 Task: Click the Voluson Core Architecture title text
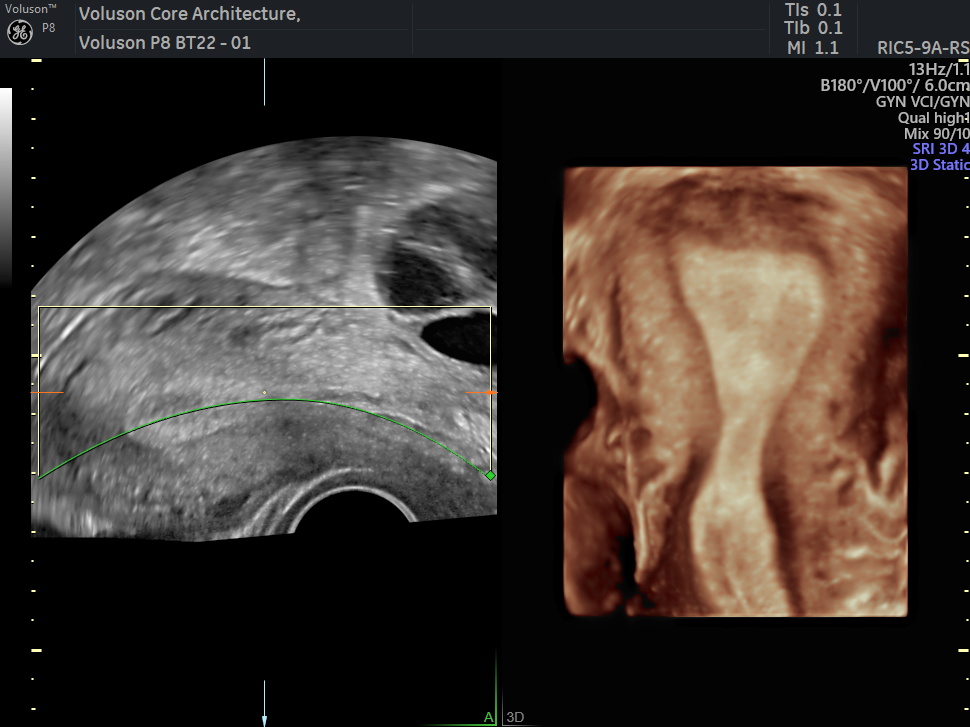189,14
